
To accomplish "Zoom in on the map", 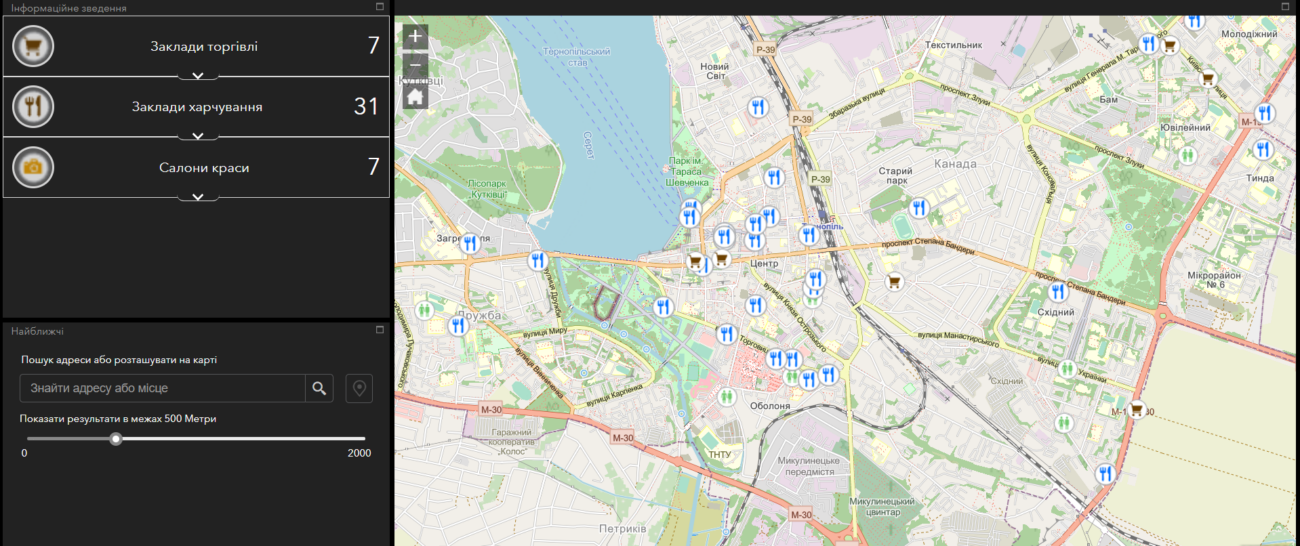I will click(416, 37).
